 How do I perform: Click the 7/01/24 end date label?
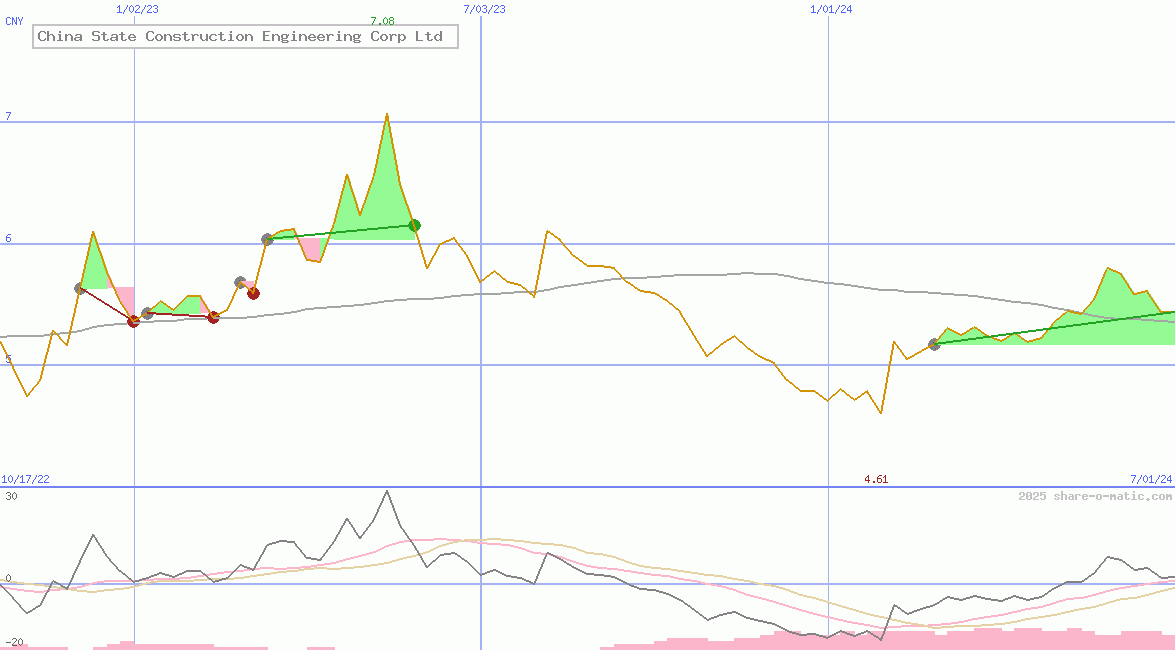[x=1151, y=479]
